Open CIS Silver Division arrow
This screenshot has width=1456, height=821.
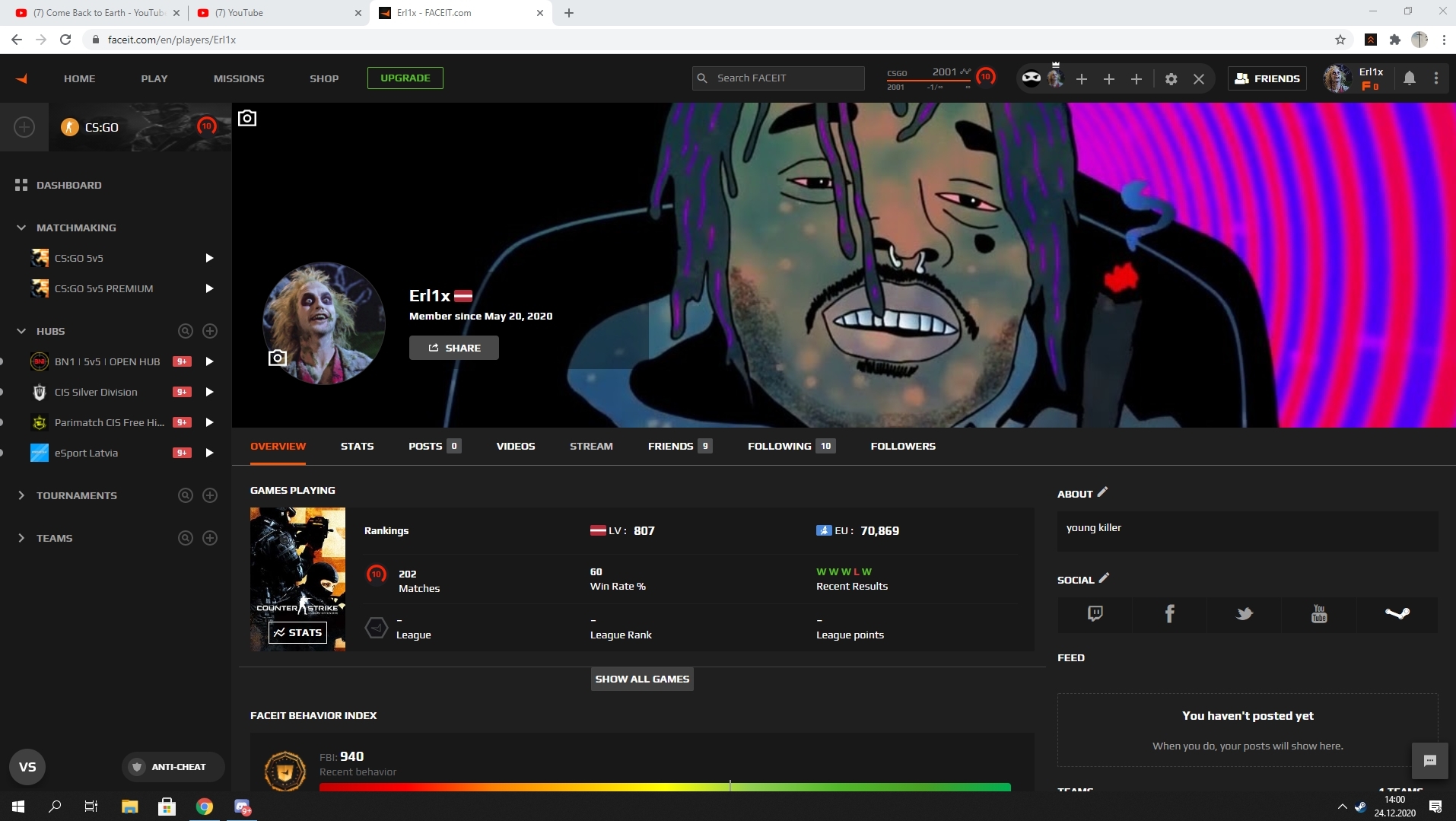(209, 392)
